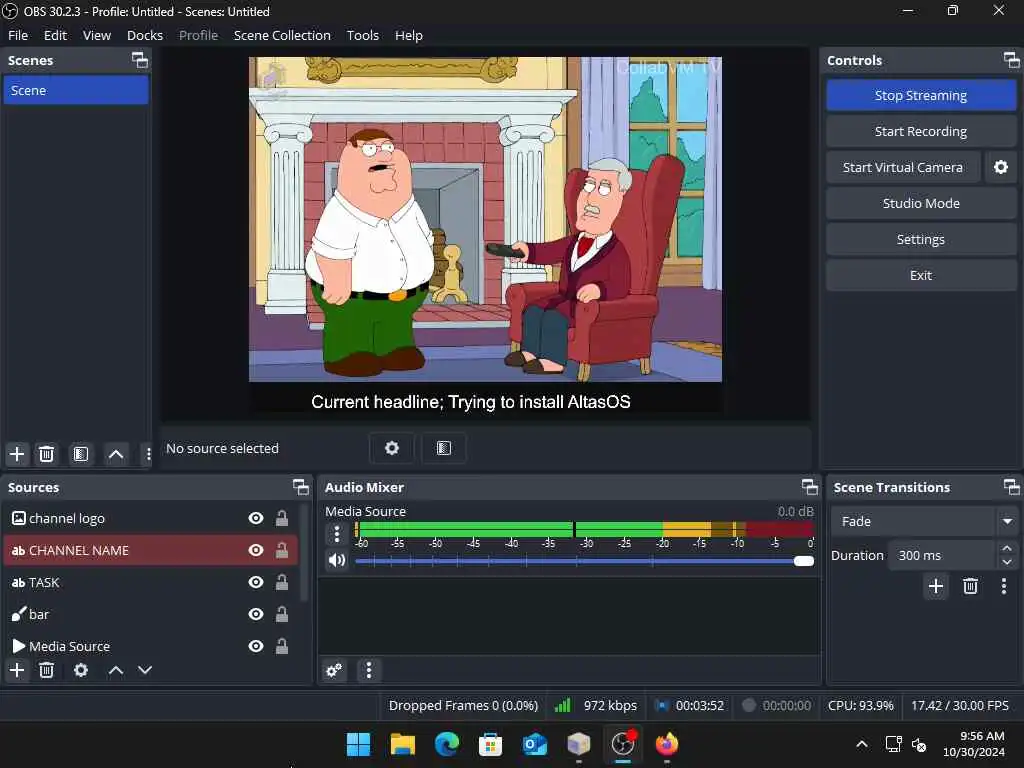This screenshot has width=1024, height=768.
Task: Open Audio Mixer toolbar three-dot menu
Action: [x=368, y=670]
